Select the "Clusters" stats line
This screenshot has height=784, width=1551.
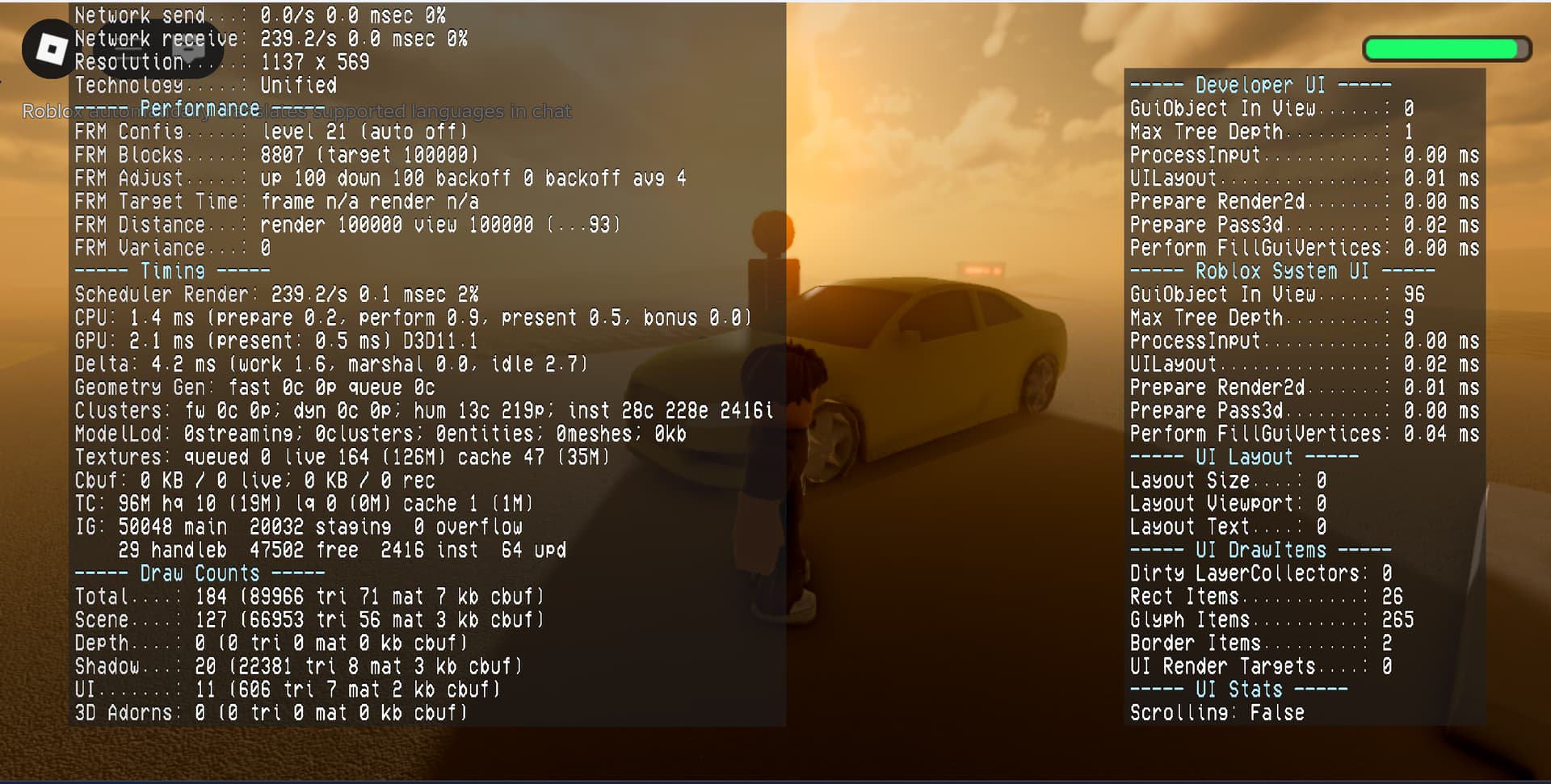[424, 411]
